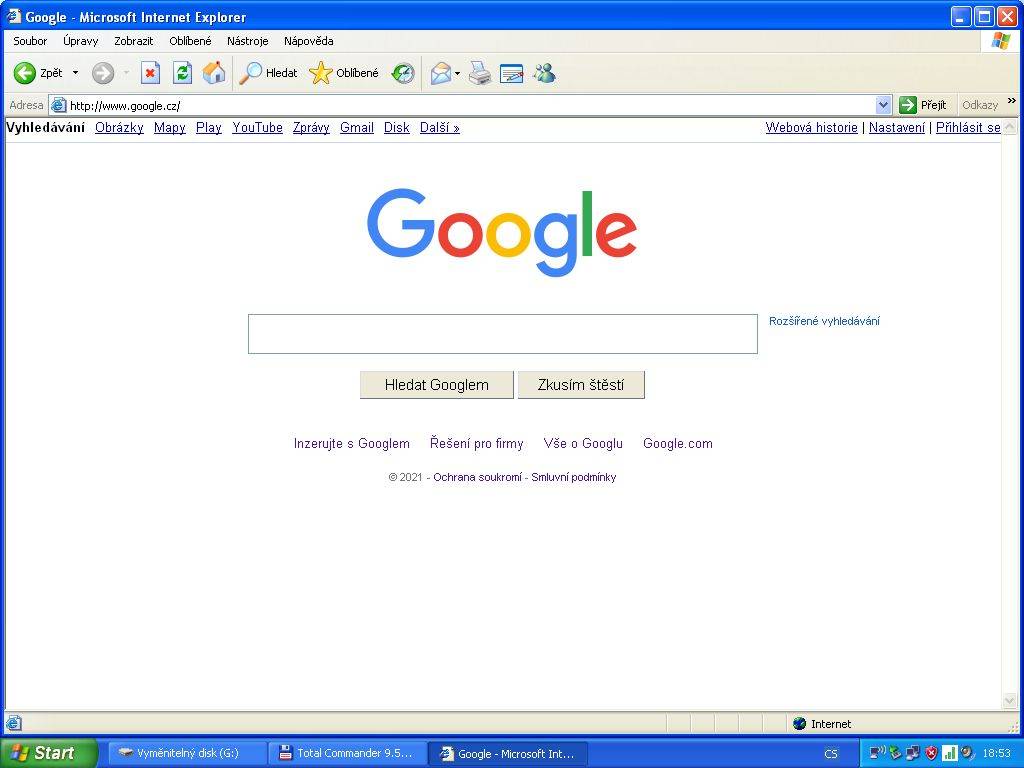Open Rozšířené vyhledávání advanced search link

pos(824,321)
